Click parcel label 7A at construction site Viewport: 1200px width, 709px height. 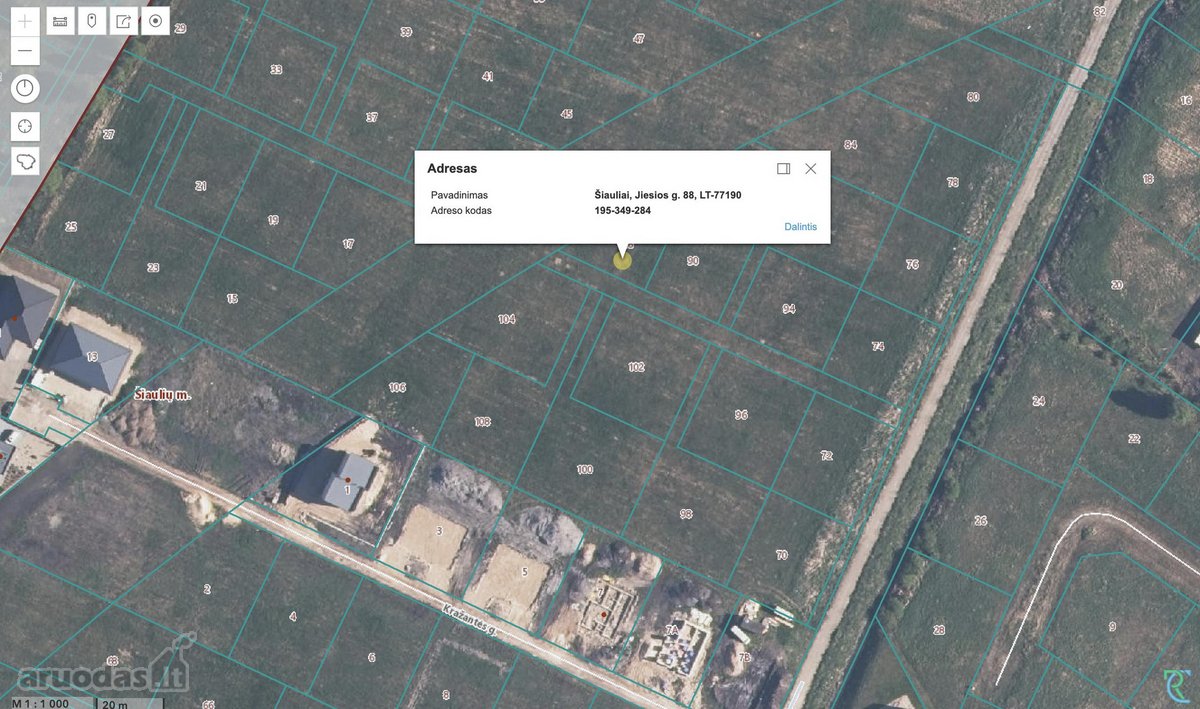coord(672,630)
